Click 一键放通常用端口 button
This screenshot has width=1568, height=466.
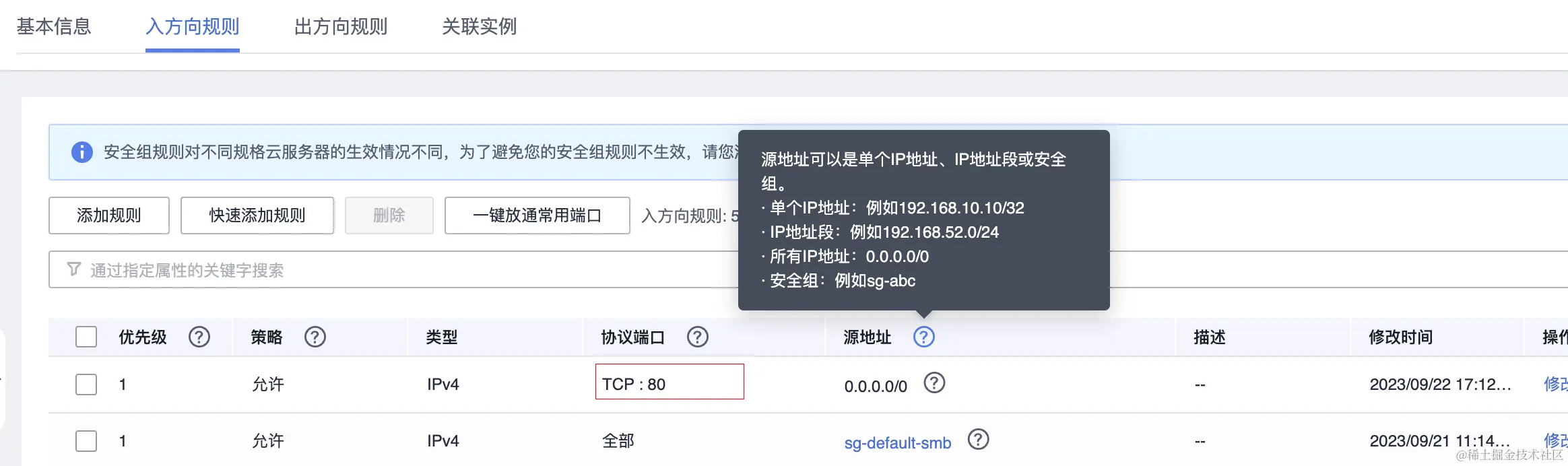[537, 215]
